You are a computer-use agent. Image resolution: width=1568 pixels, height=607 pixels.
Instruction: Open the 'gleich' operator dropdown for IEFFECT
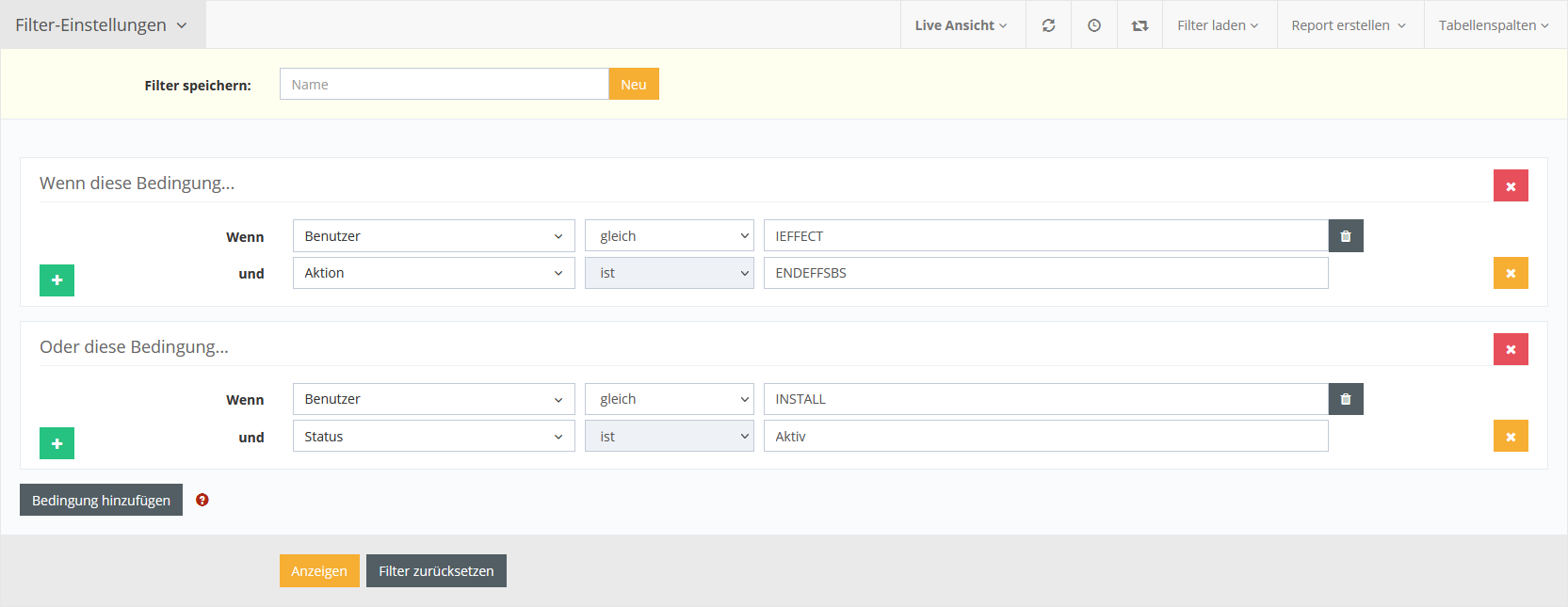(x=669, y=236)
